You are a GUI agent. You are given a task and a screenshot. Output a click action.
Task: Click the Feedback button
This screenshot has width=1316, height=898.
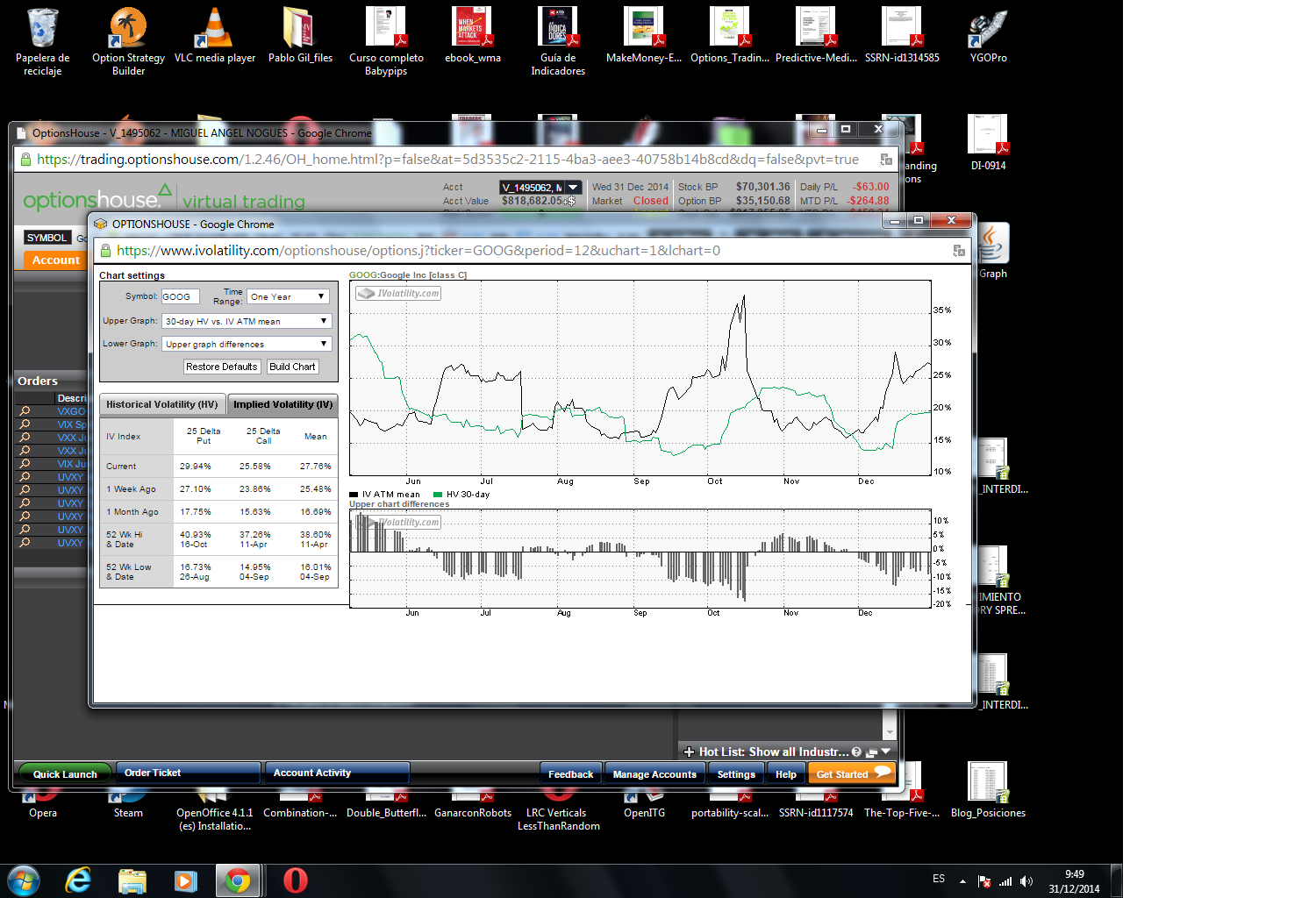click(x=570, y=774)
